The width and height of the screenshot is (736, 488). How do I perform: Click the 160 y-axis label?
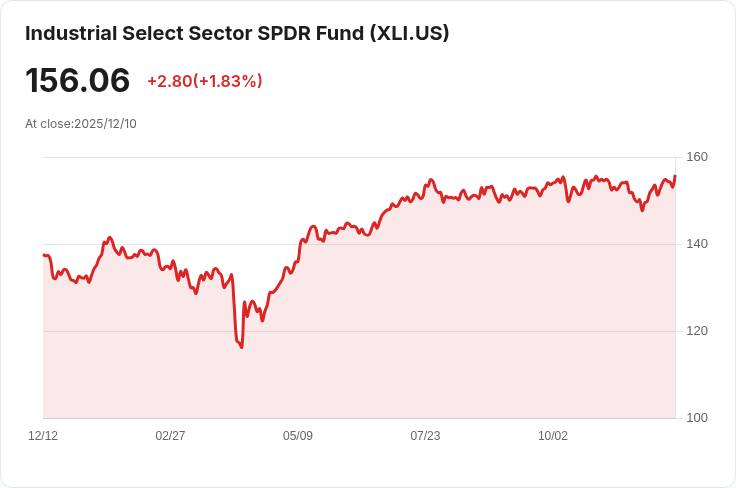coord(697,157)
